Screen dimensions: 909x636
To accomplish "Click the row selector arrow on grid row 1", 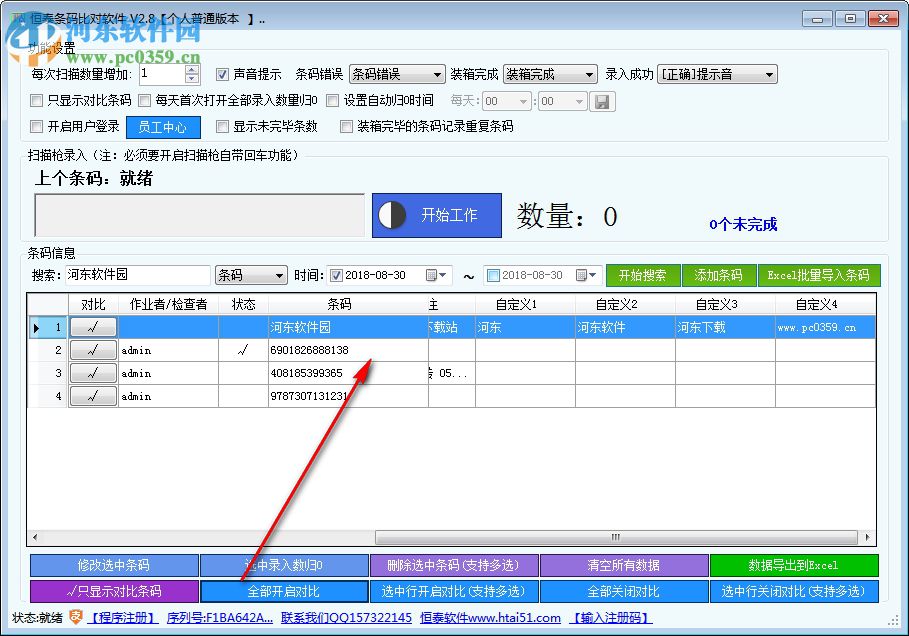I will 37,326.
